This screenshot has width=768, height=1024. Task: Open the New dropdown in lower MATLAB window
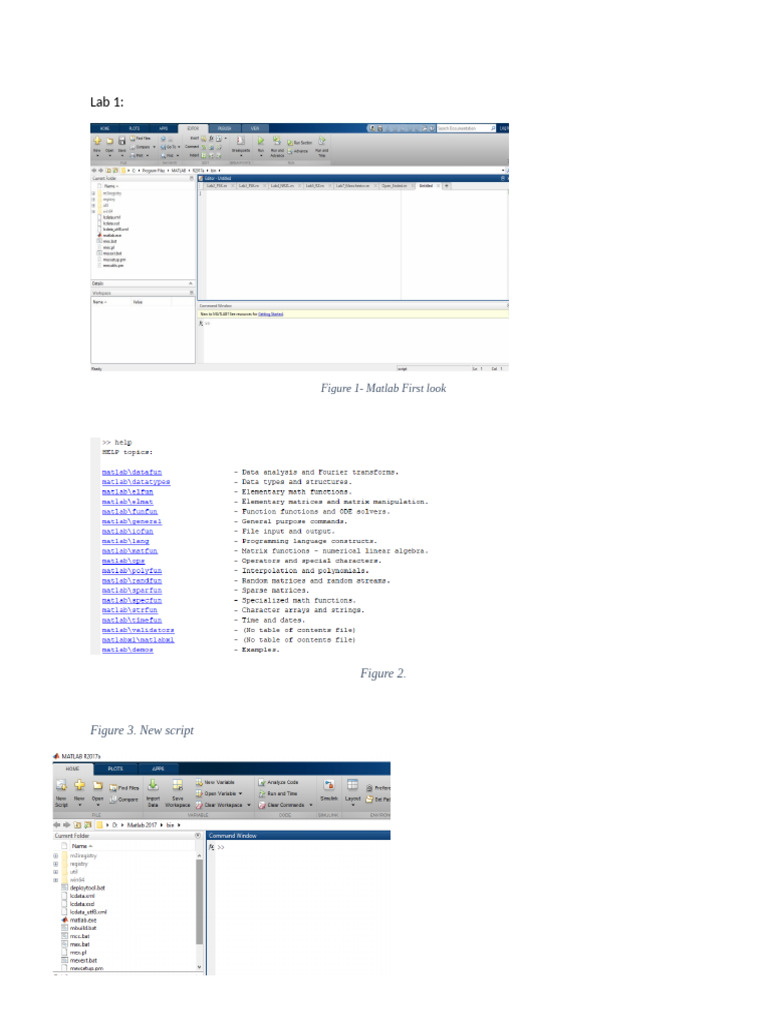(79, 805)
